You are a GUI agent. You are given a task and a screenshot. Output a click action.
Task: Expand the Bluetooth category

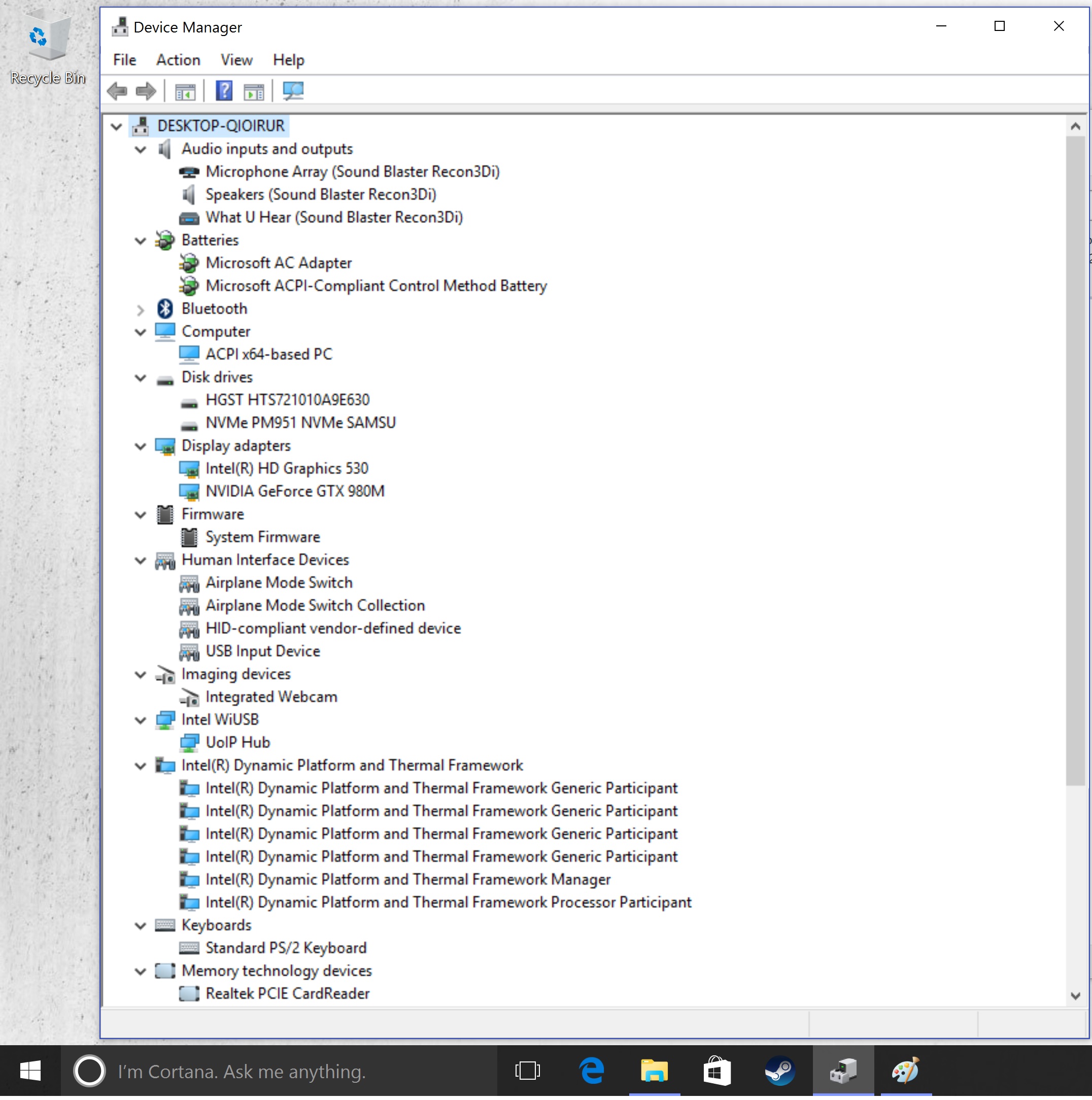click(x=141, y=310)
